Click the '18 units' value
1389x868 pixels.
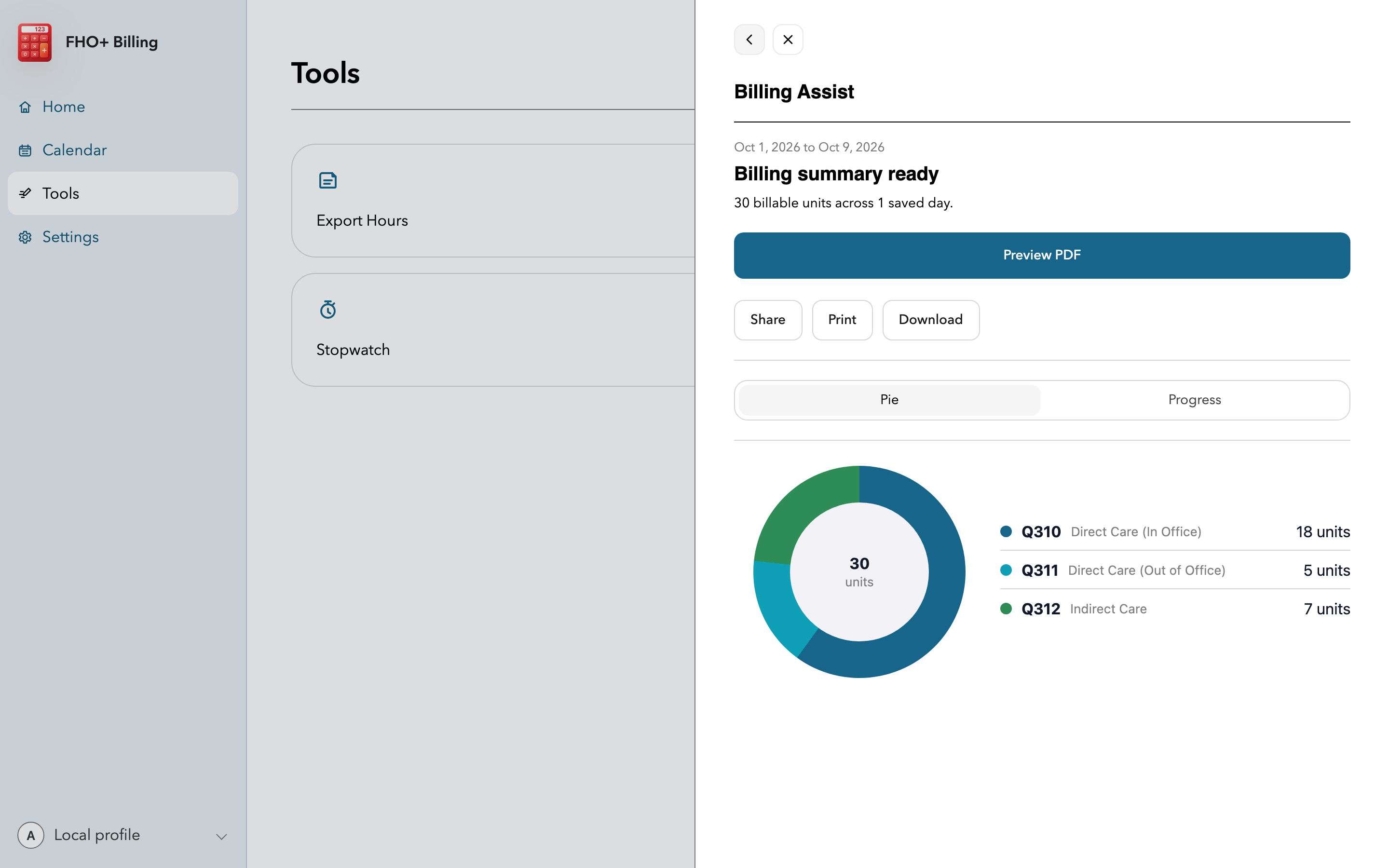point(1322,531)
